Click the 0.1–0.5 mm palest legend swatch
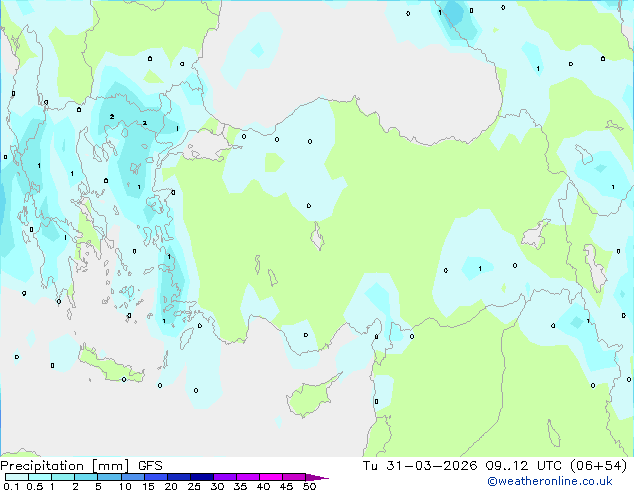This screenshot has width=634, height=490. point(17,477)
